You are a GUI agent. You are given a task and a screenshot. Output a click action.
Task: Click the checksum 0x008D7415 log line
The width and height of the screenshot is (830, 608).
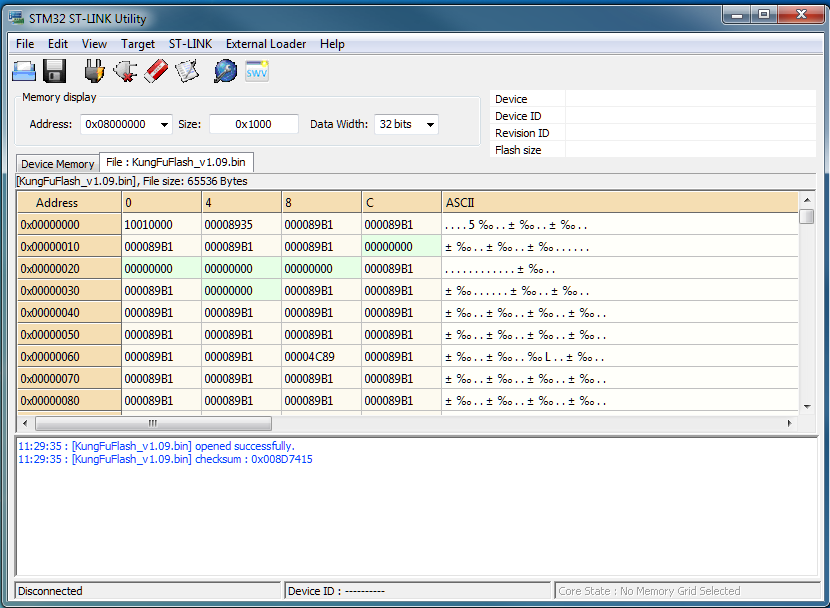coord(165,459)
